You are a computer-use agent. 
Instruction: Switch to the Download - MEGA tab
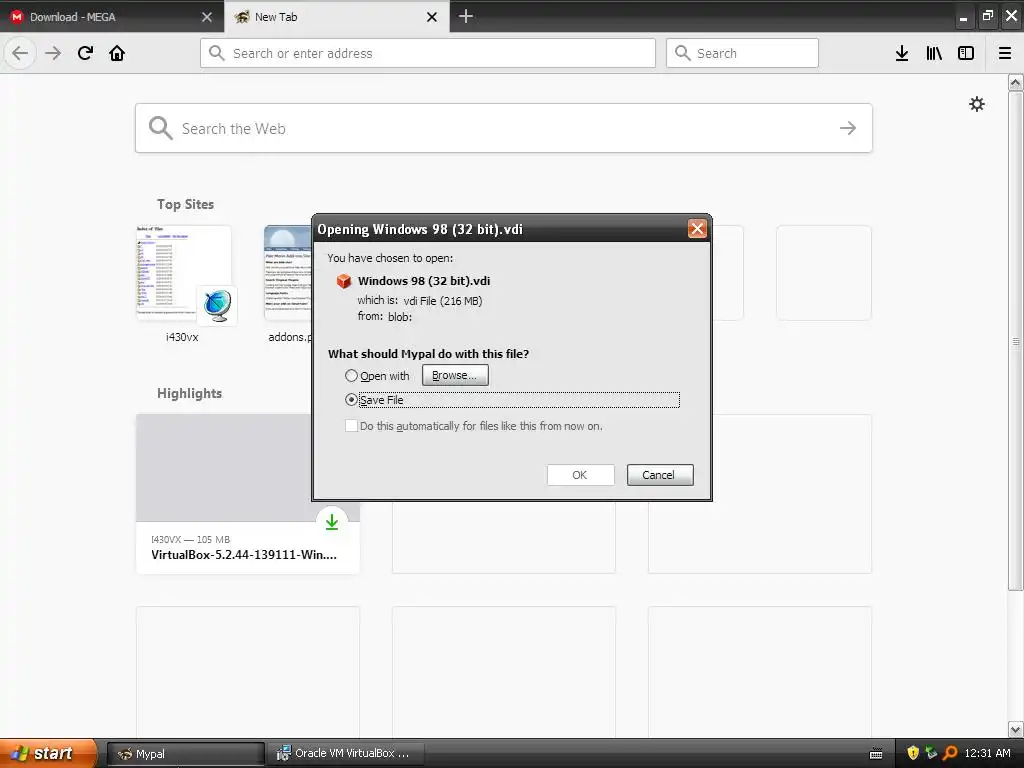pos(112,17)
